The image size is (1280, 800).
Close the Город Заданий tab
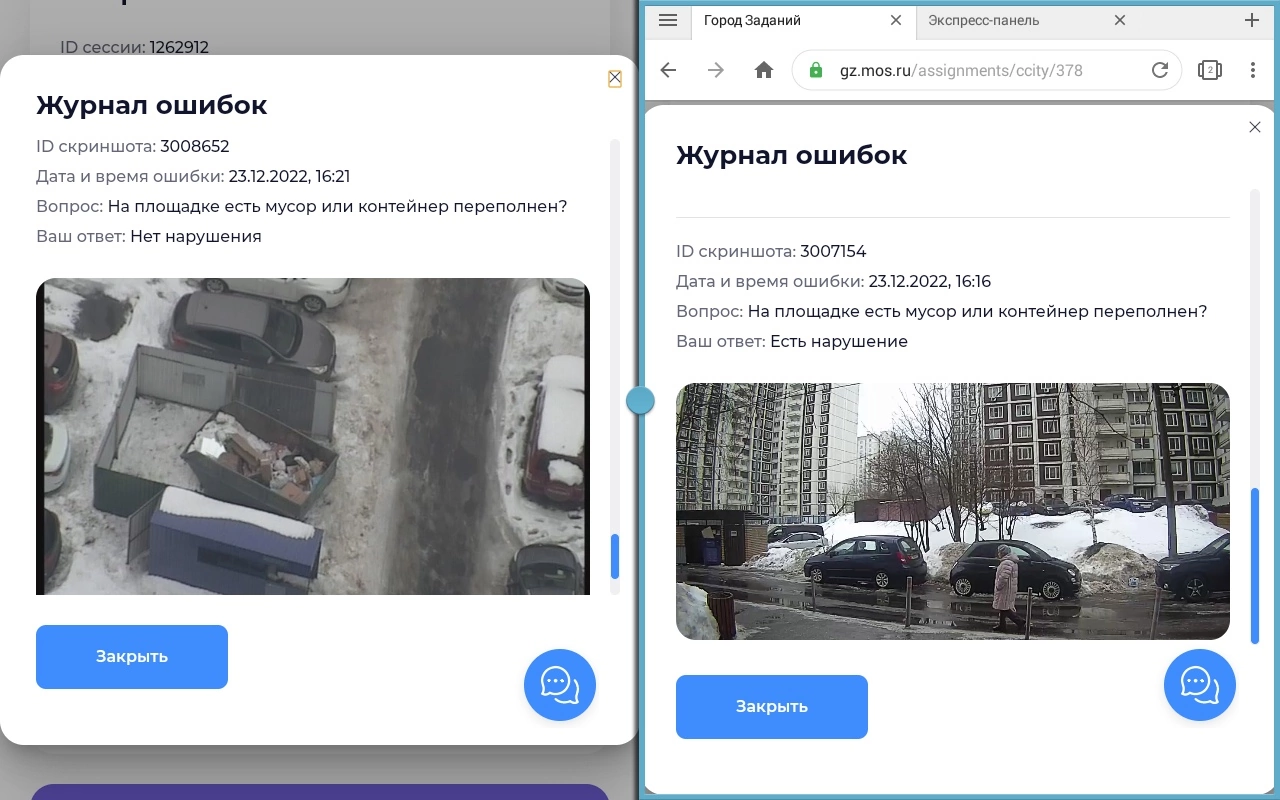click(x=896, y=20)
